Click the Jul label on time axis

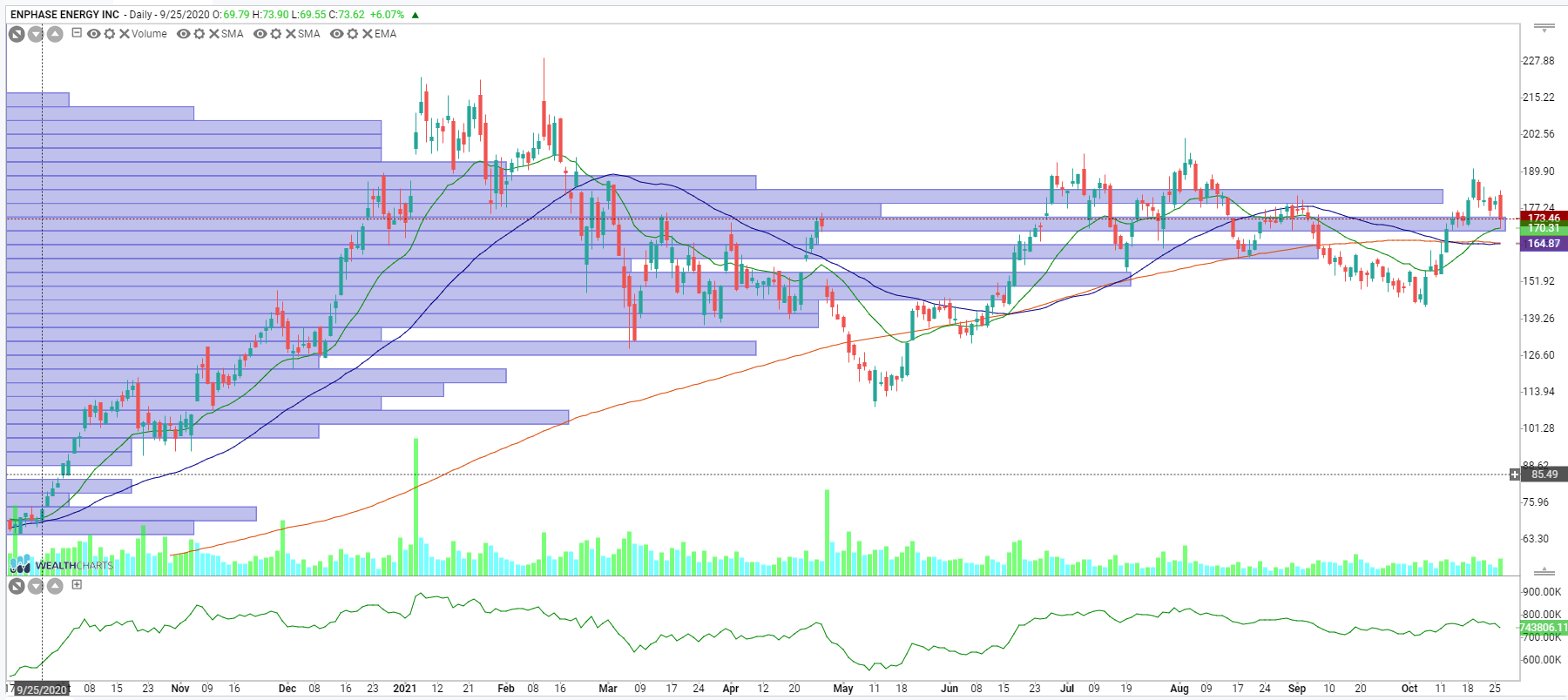1067,689
